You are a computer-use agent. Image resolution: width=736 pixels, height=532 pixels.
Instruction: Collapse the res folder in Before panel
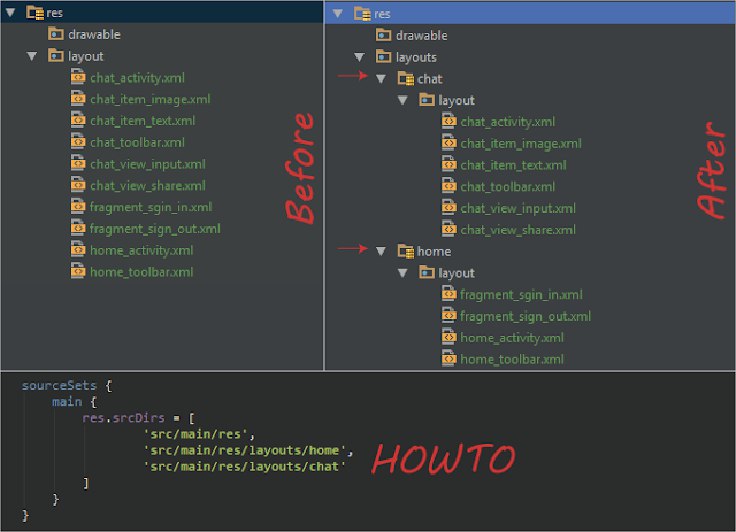(11, 13)
